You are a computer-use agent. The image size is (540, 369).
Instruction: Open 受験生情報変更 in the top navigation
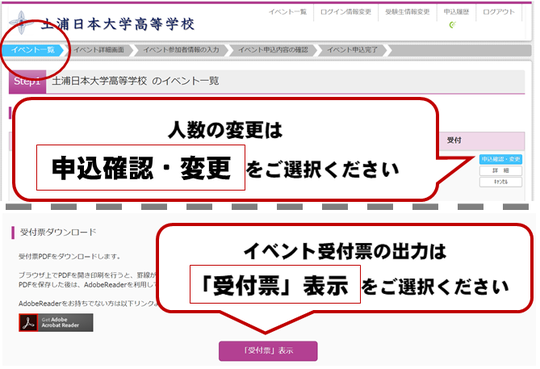coord(407,12)
